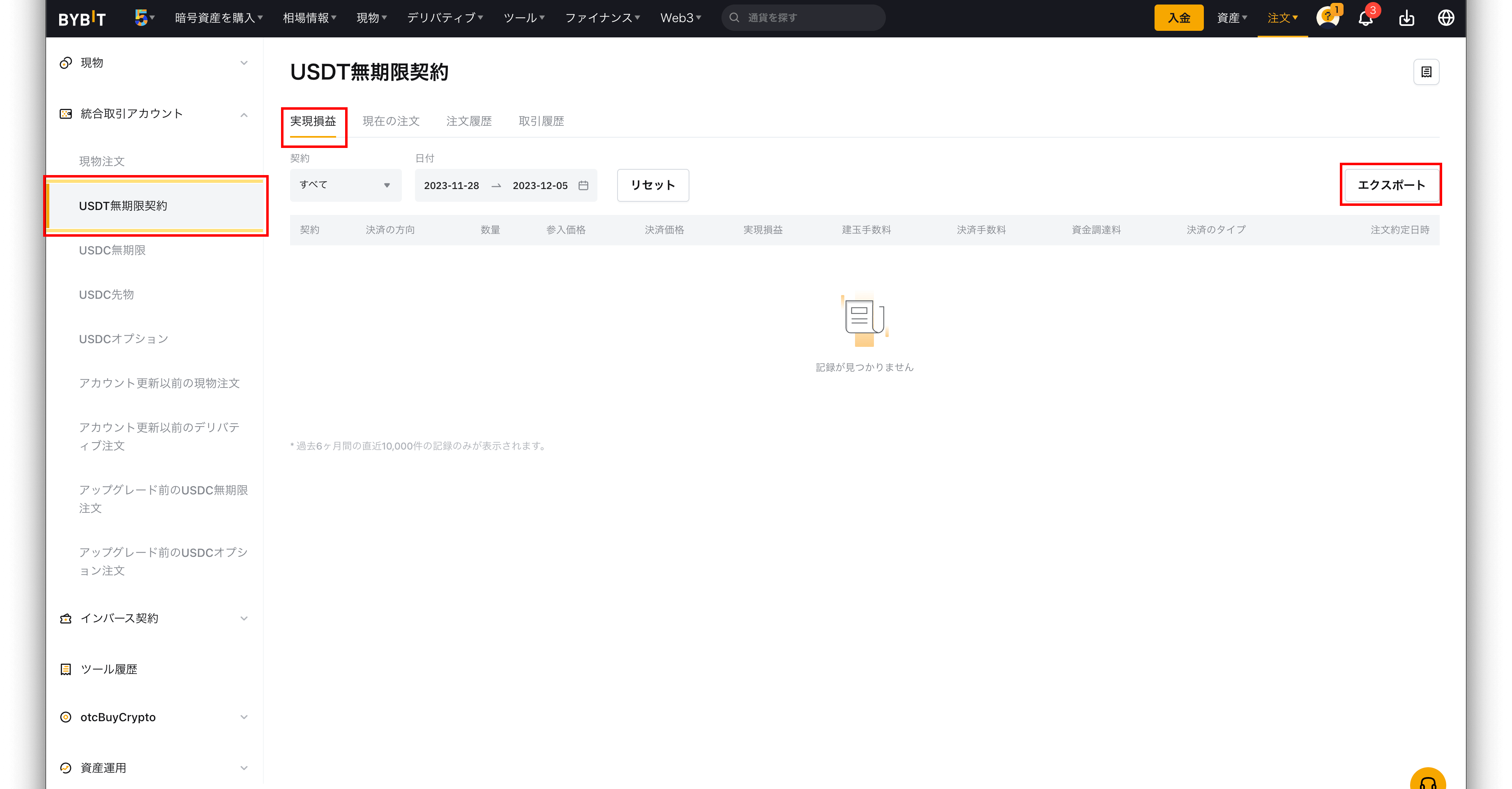This screenshot has height=789, width=1512.
Task: Click the リセット button
Action: pyautogui.click(x=653, y=185)
